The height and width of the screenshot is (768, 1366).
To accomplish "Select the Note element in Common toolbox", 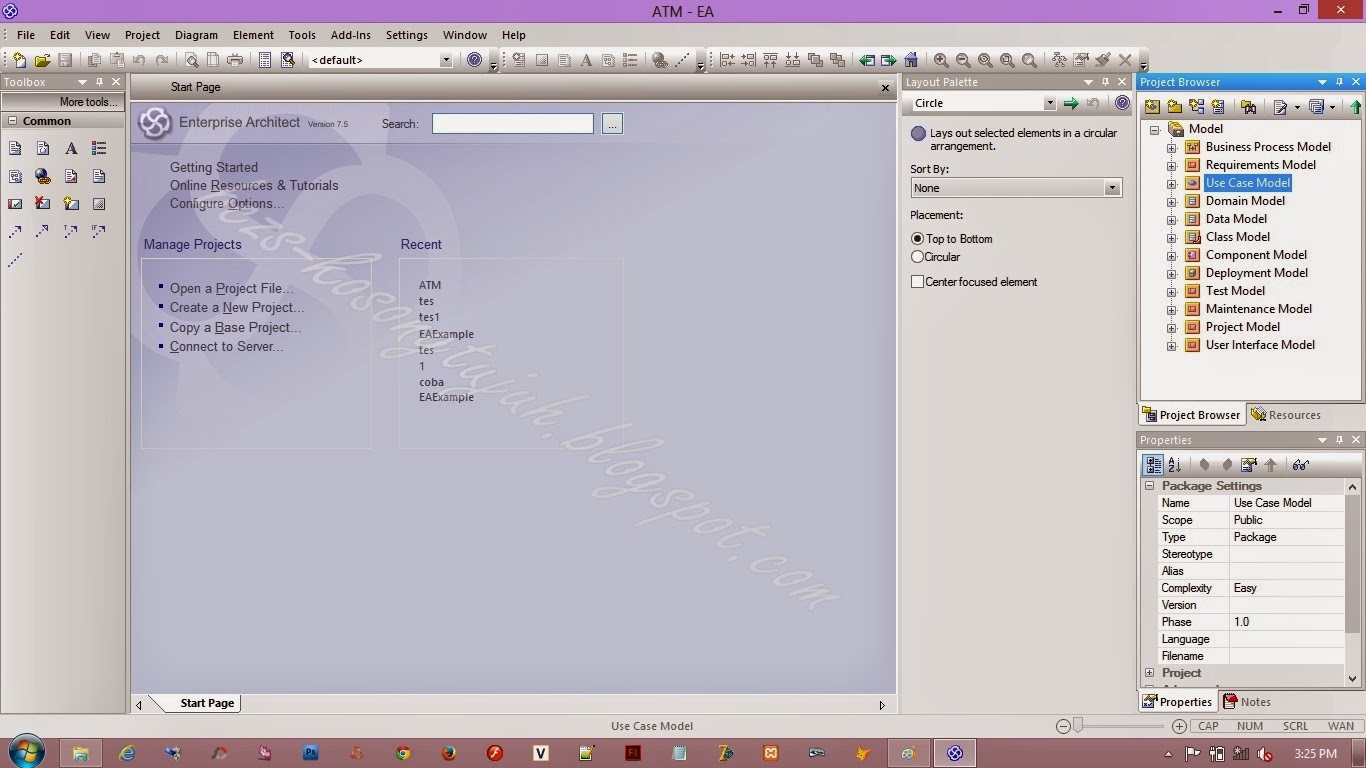I will click(x=15, y=148).
